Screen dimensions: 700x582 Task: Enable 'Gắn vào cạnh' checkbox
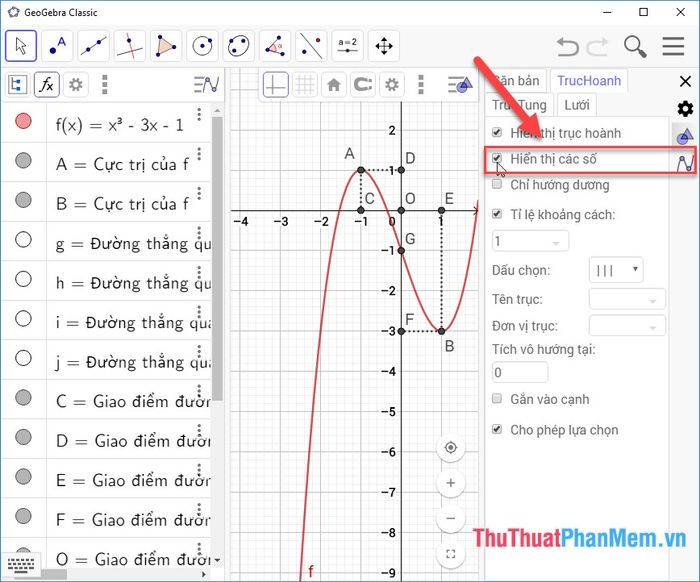point(497,399)
